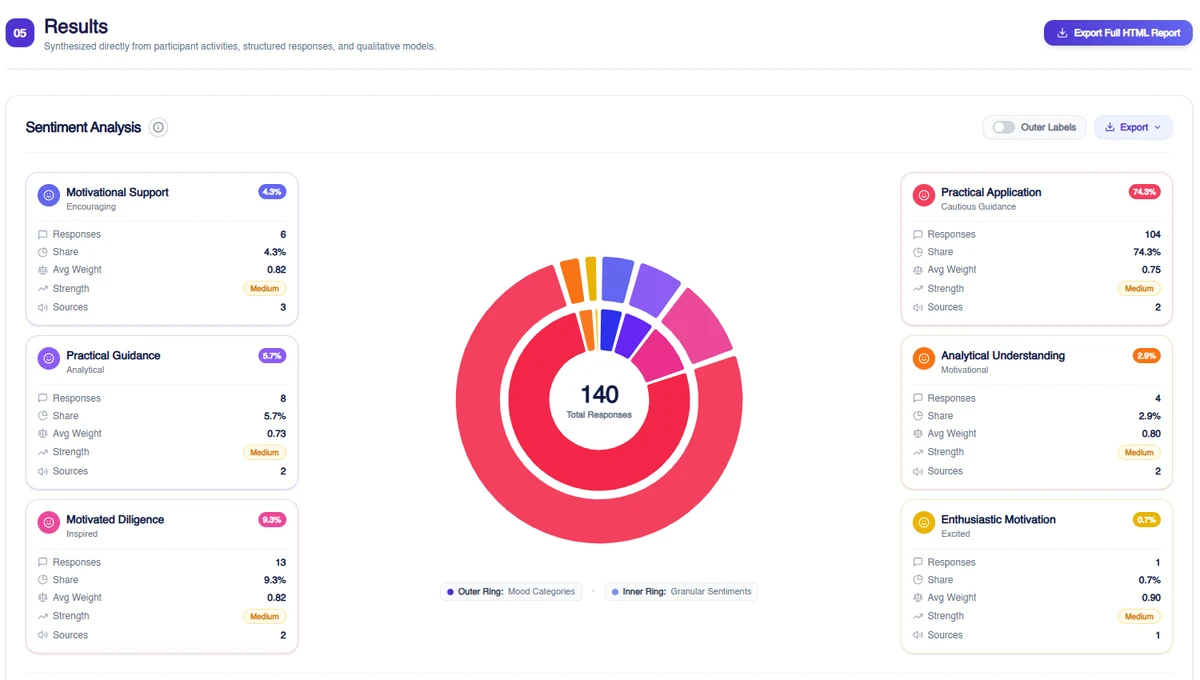Click the 74.3% badge on Practical Application
1200x680 pixels.
pos(1144,191)
